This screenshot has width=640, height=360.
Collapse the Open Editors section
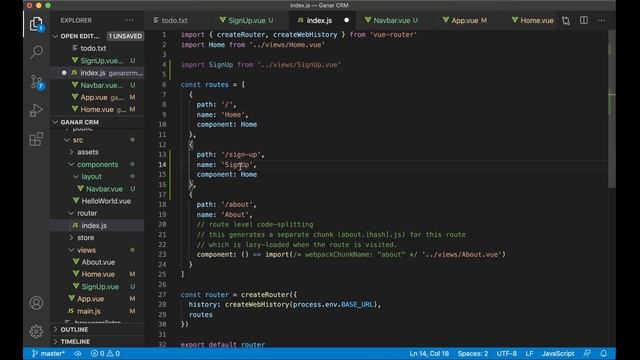56,36
